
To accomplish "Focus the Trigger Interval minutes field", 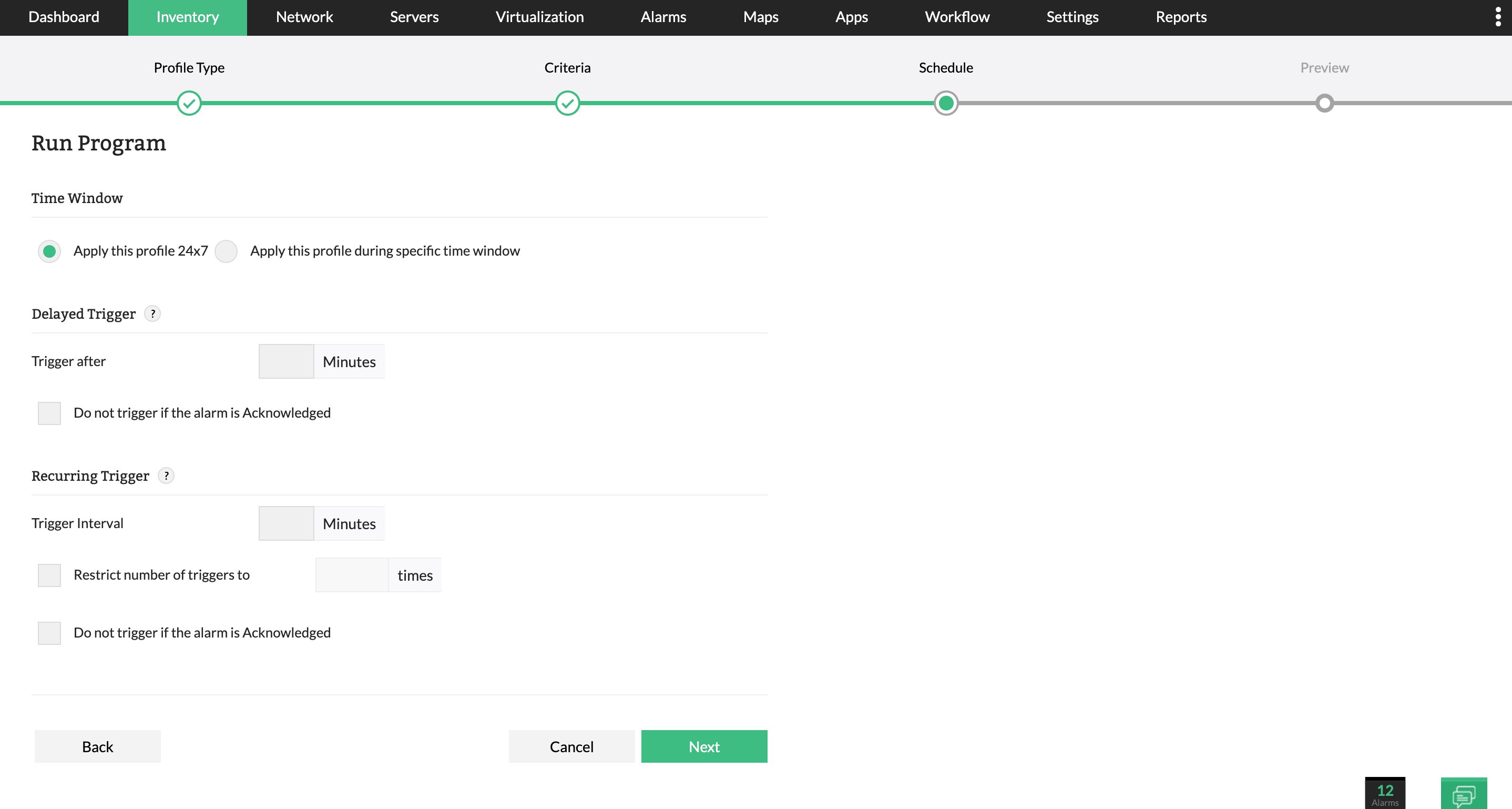I will tap(287, 524).
